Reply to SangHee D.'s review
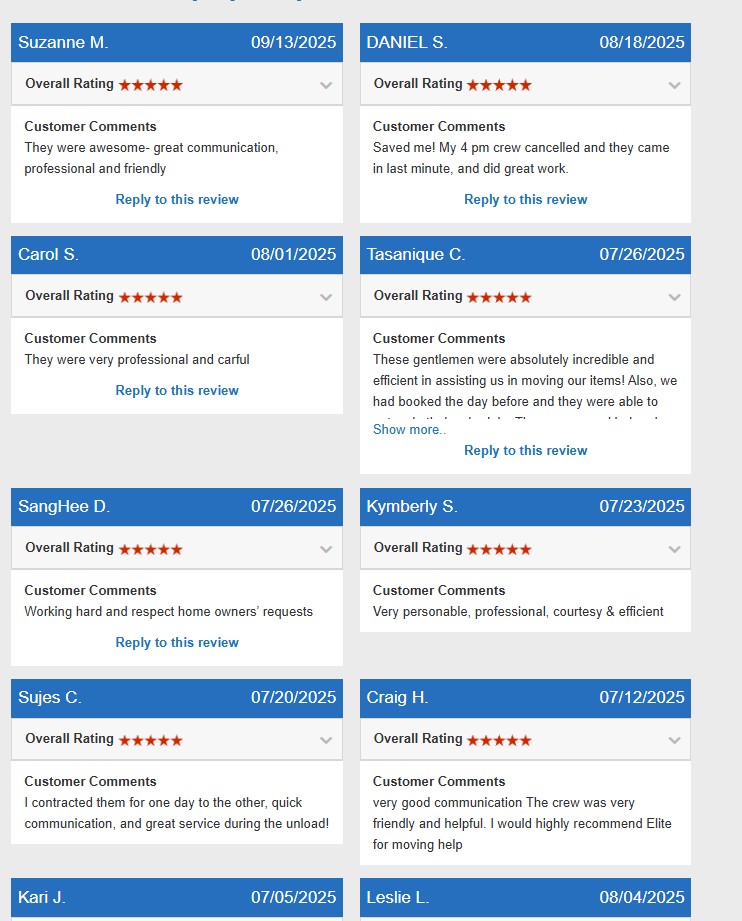 point(177,643)
